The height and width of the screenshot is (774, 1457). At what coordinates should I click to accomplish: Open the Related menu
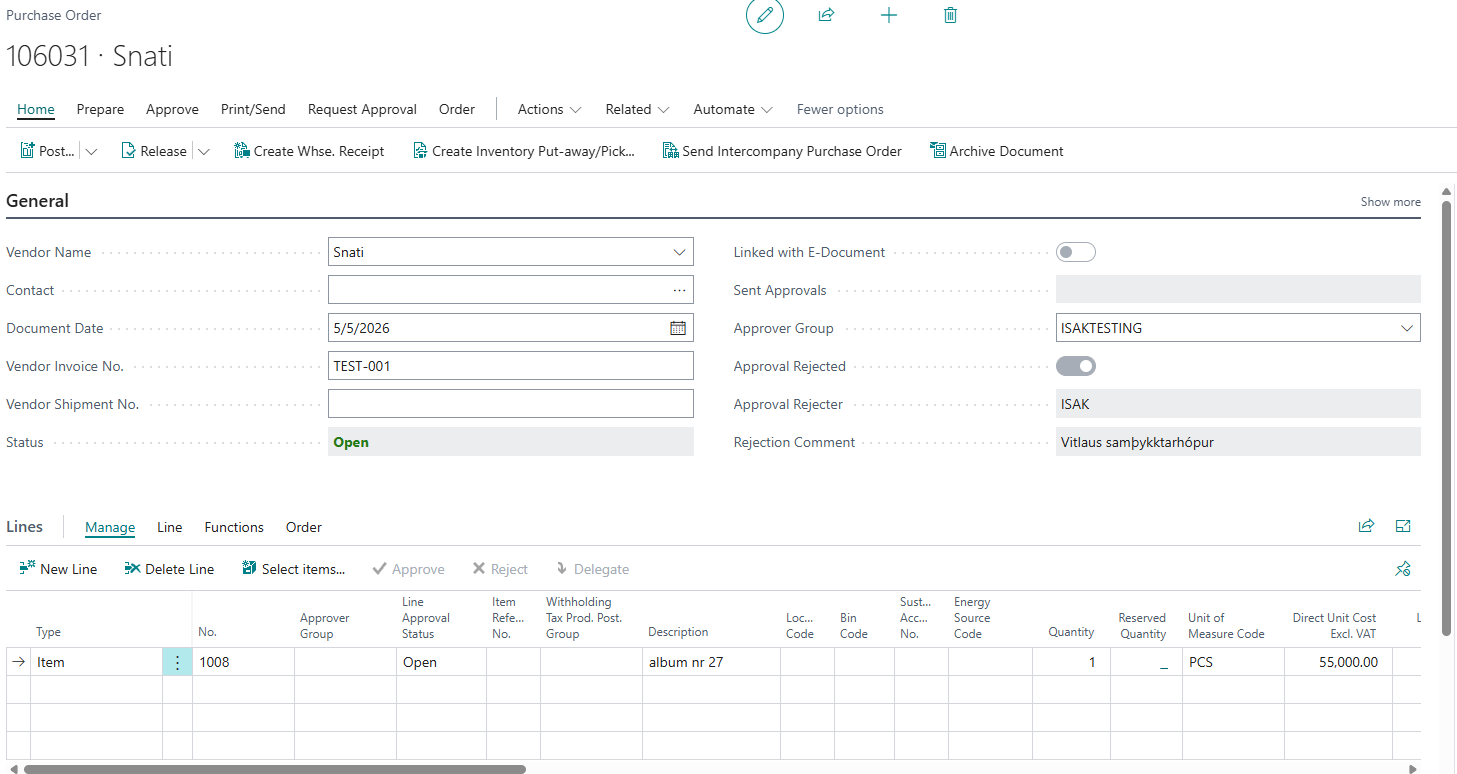pyautogui.click(x=637, y=109)
